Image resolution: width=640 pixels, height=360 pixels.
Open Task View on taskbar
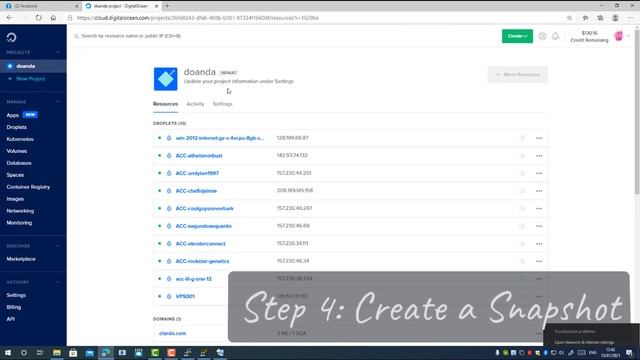click(40, 353)
